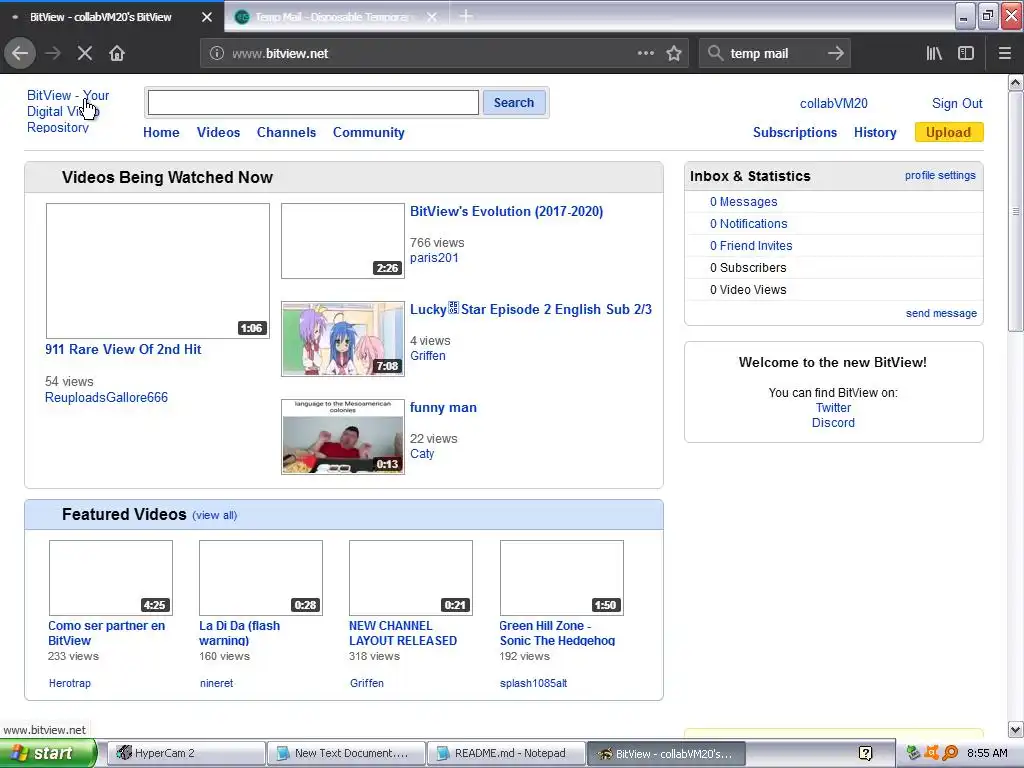Open a new tab with plus button
The image size is (1024, 768).
point(466,16)
